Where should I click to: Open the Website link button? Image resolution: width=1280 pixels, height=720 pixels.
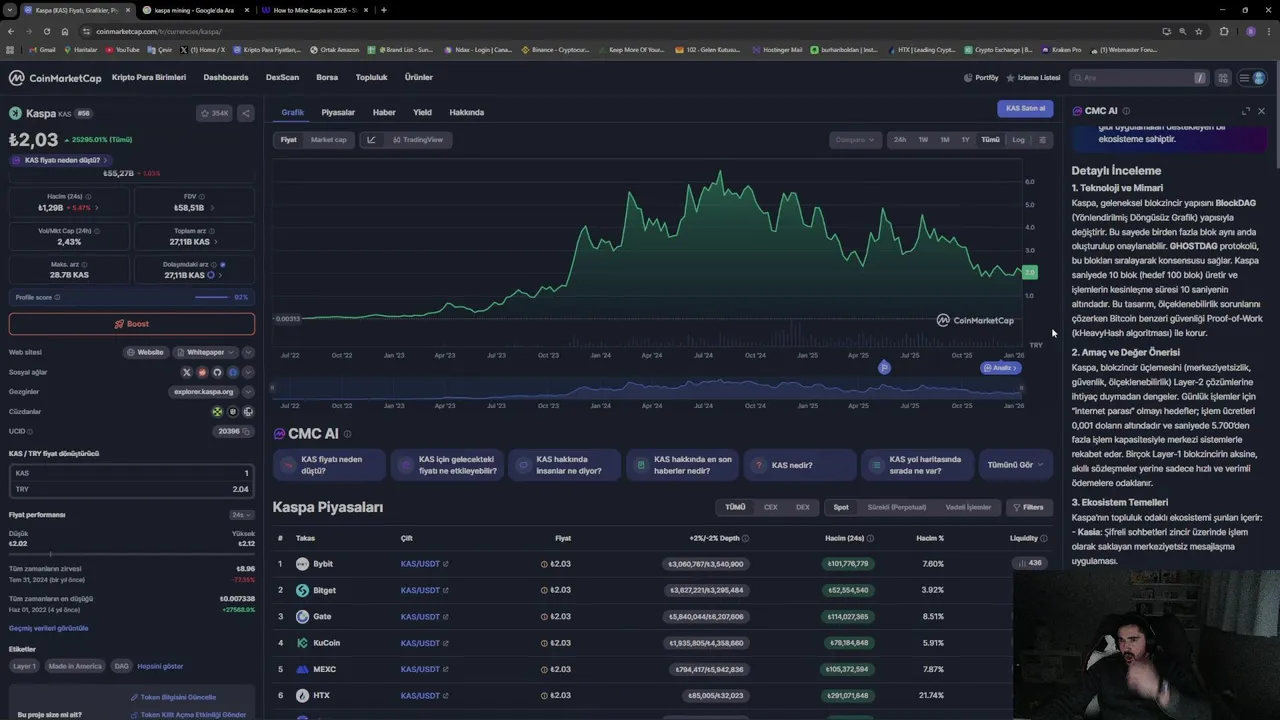145,352
